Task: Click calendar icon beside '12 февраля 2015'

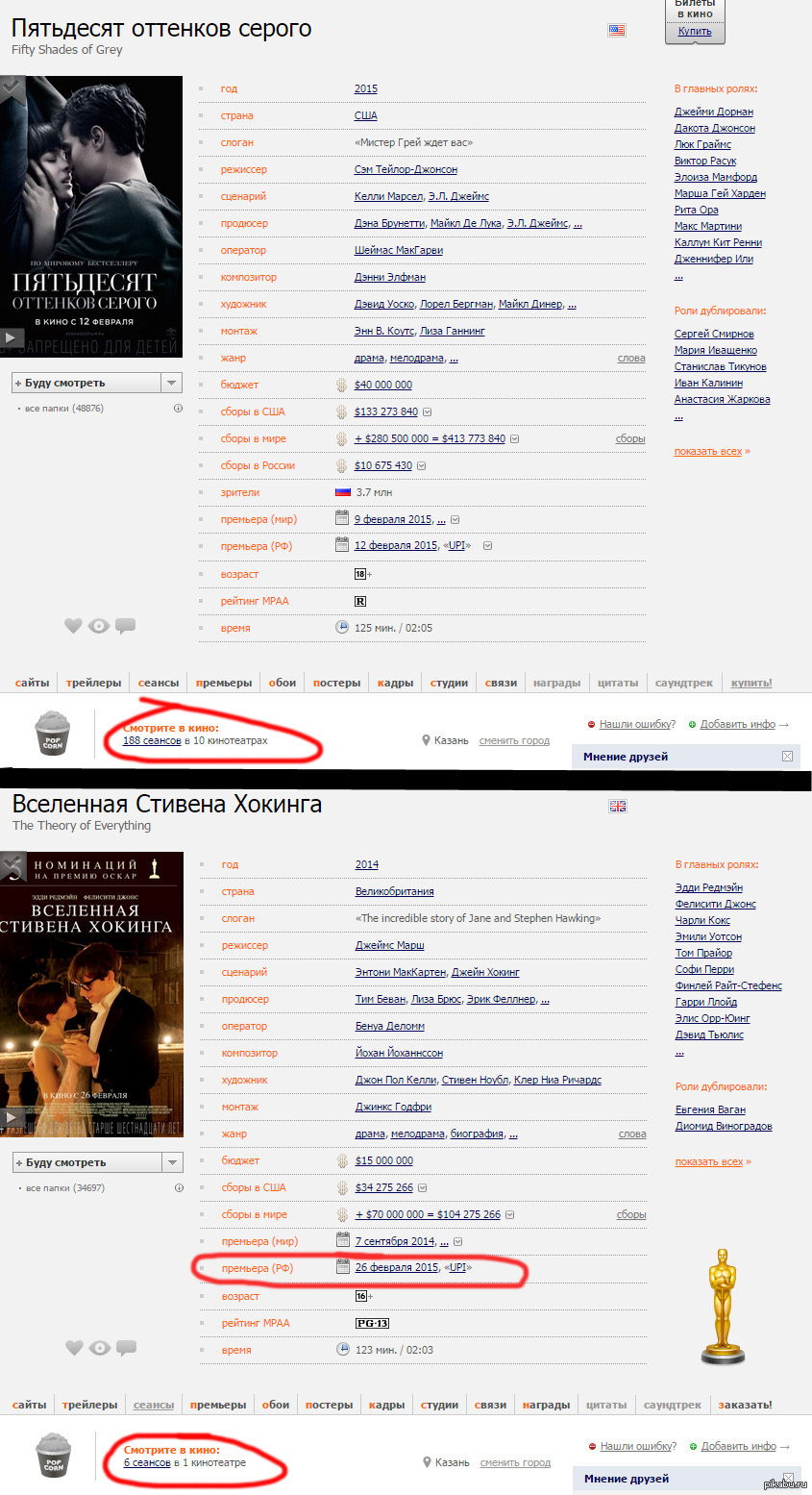Action: 341,545
